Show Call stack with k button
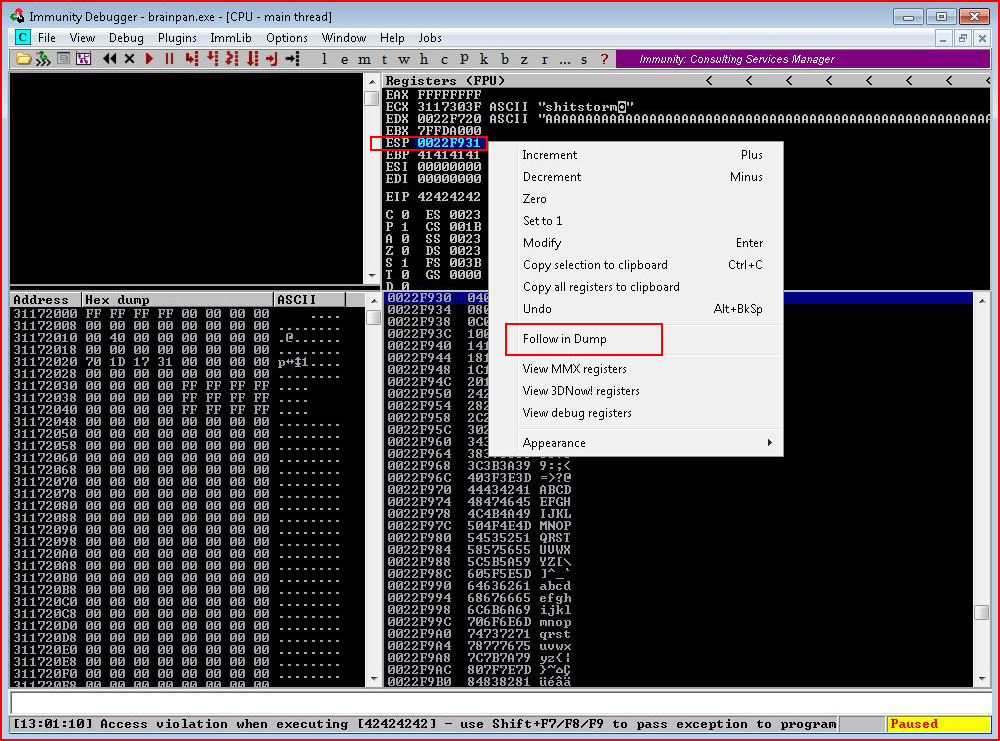This screenshot has width=1000, height=741. (484, 59)
